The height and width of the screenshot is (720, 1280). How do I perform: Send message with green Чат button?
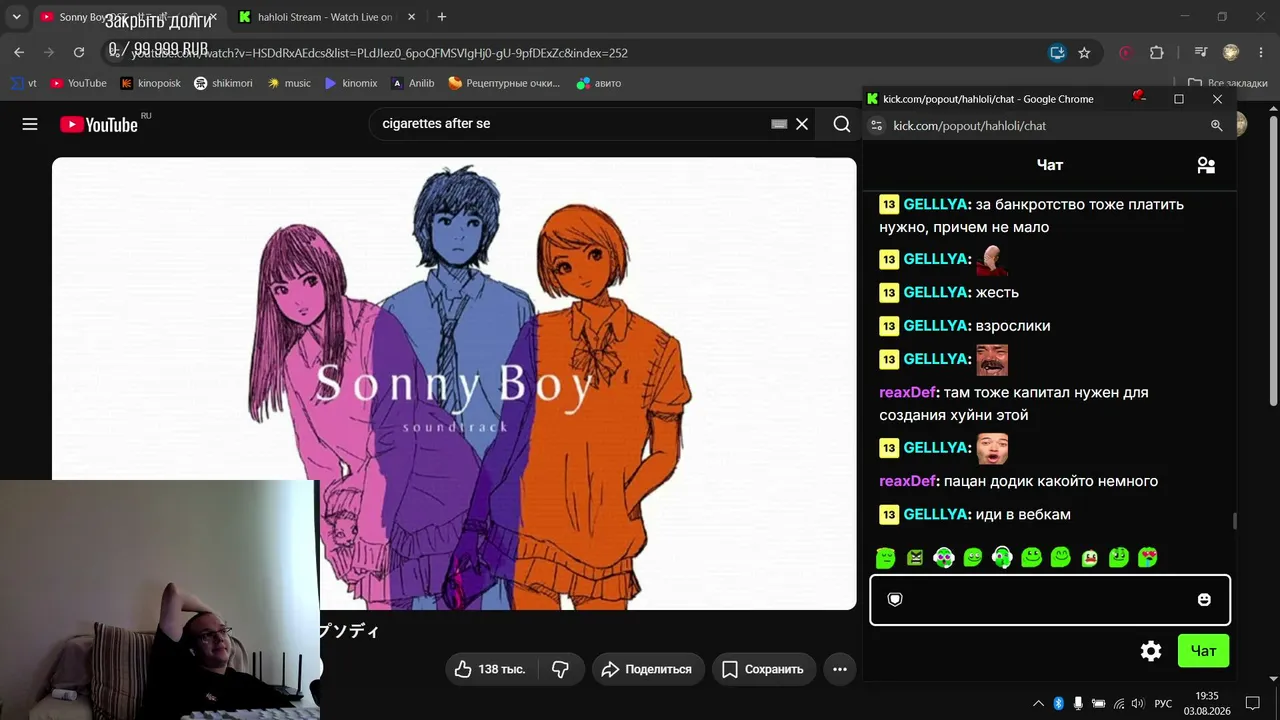1203,651
